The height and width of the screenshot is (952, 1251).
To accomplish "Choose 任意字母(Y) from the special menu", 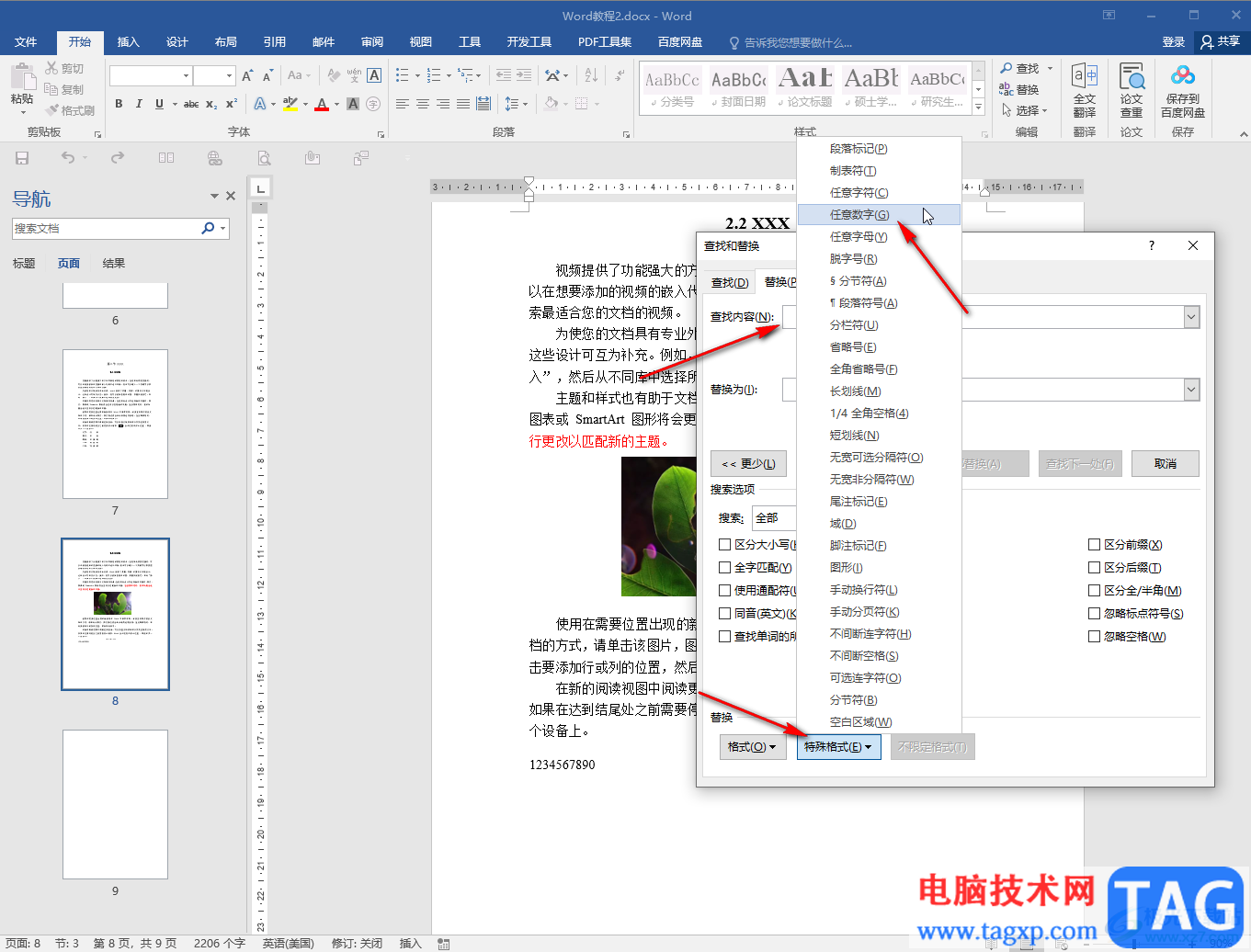I will coord(879,237).
